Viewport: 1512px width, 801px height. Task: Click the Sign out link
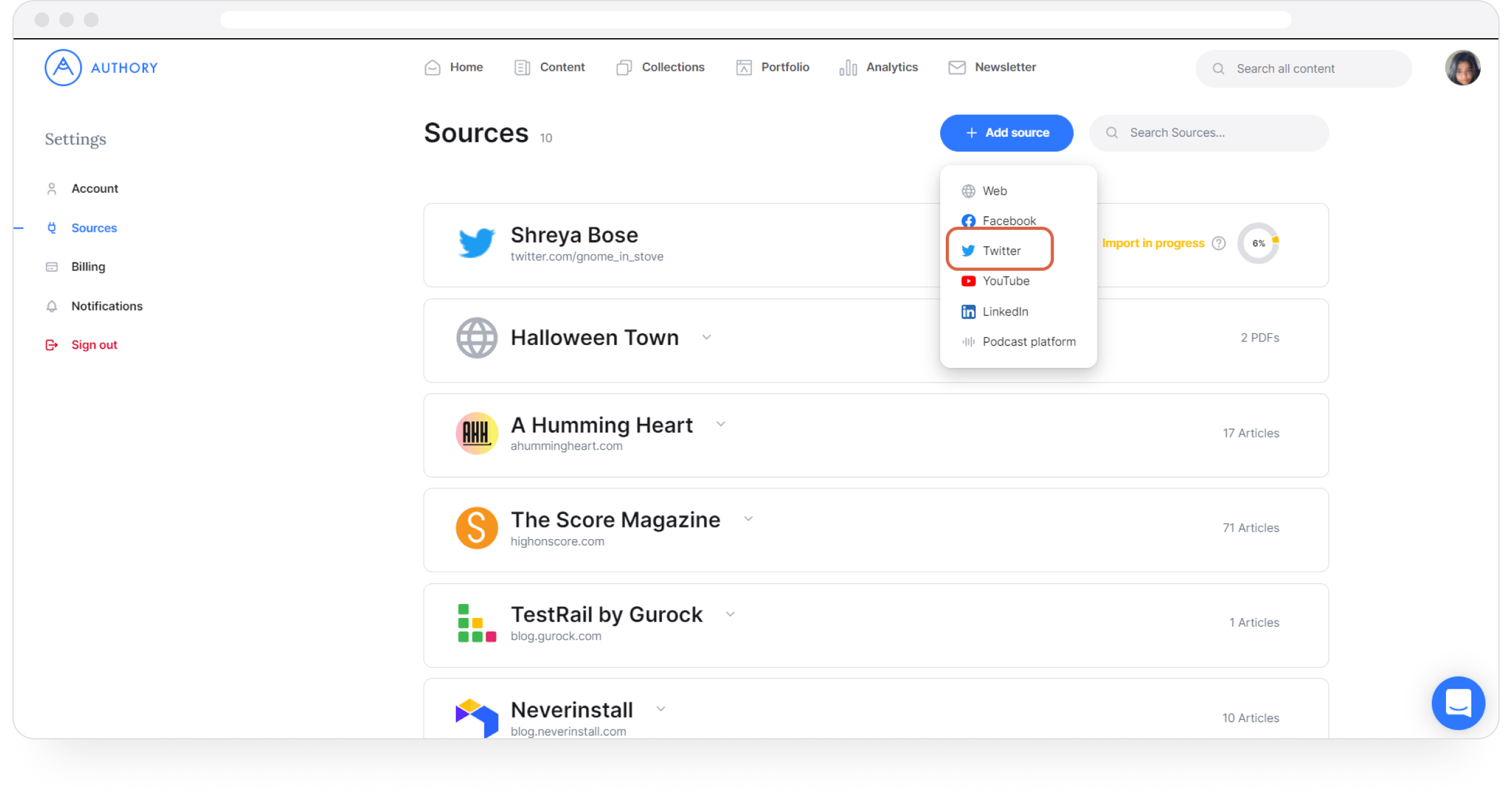point(94,344)
